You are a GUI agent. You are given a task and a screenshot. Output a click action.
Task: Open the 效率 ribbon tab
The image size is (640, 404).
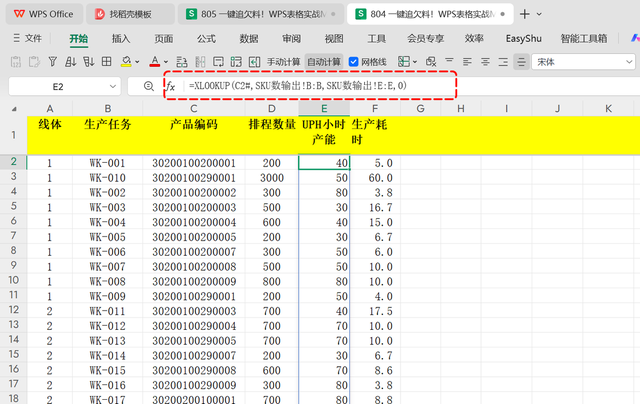tap(474, 39)
